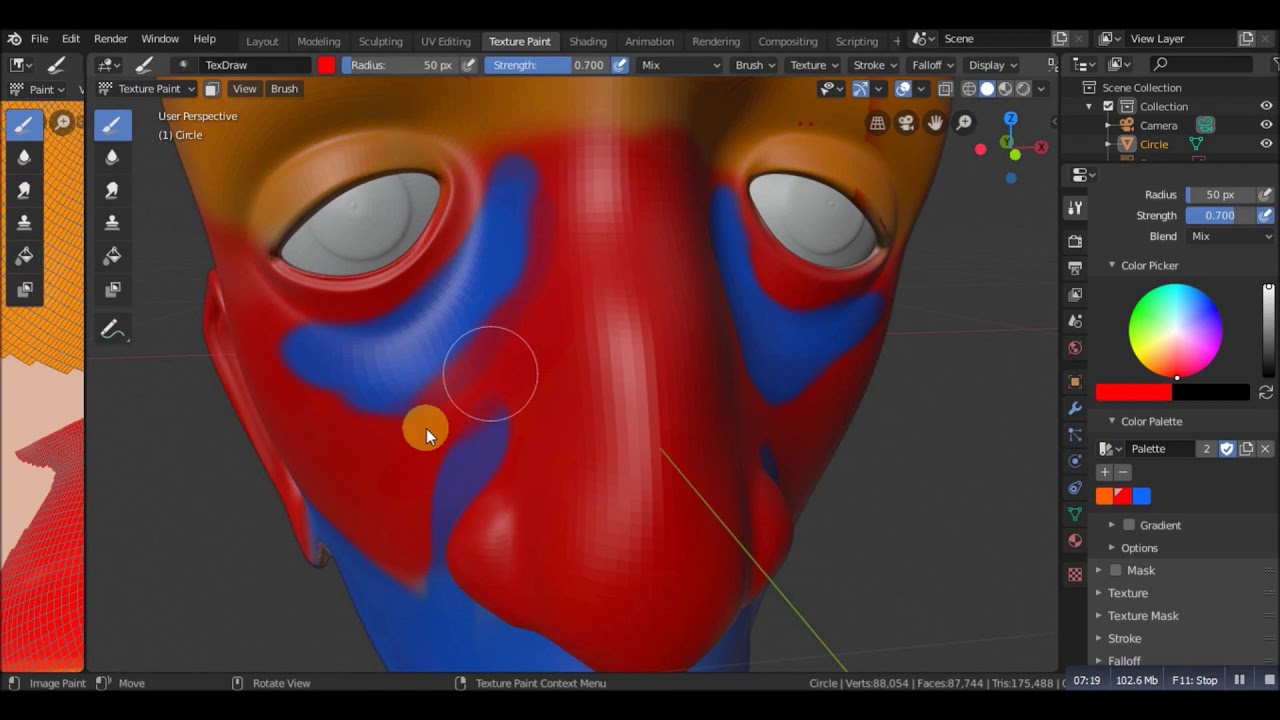Select the Mask tool in the 3D viewport toolbar
This screenshot has width=1280, height=720.
(x=112, y=290)
